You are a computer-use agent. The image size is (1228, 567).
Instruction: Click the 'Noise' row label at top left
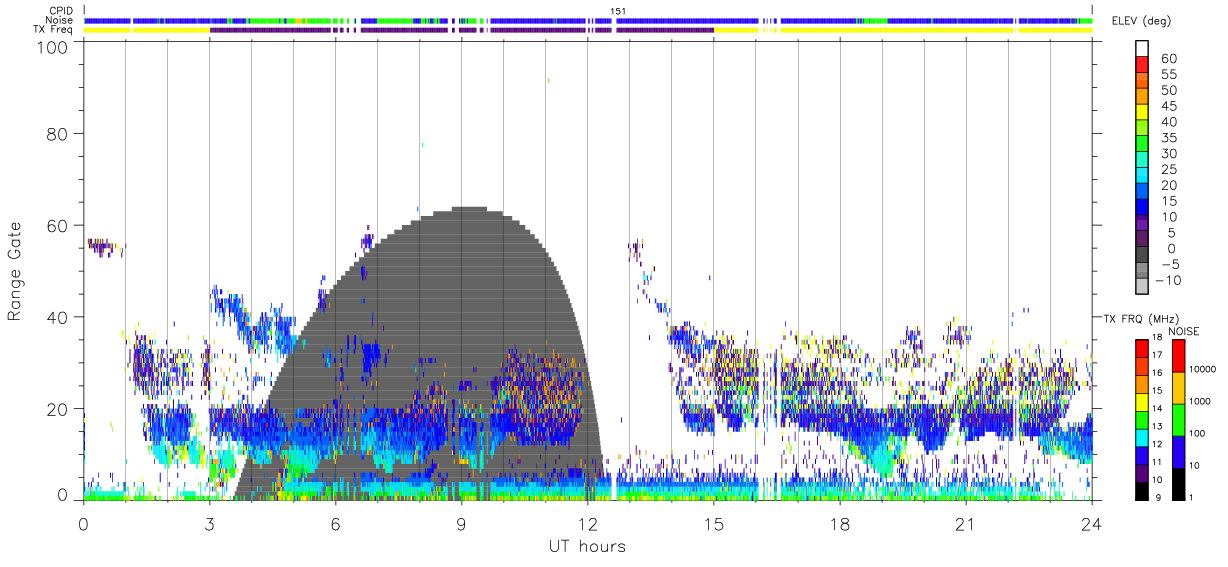(x=61, y=20)
